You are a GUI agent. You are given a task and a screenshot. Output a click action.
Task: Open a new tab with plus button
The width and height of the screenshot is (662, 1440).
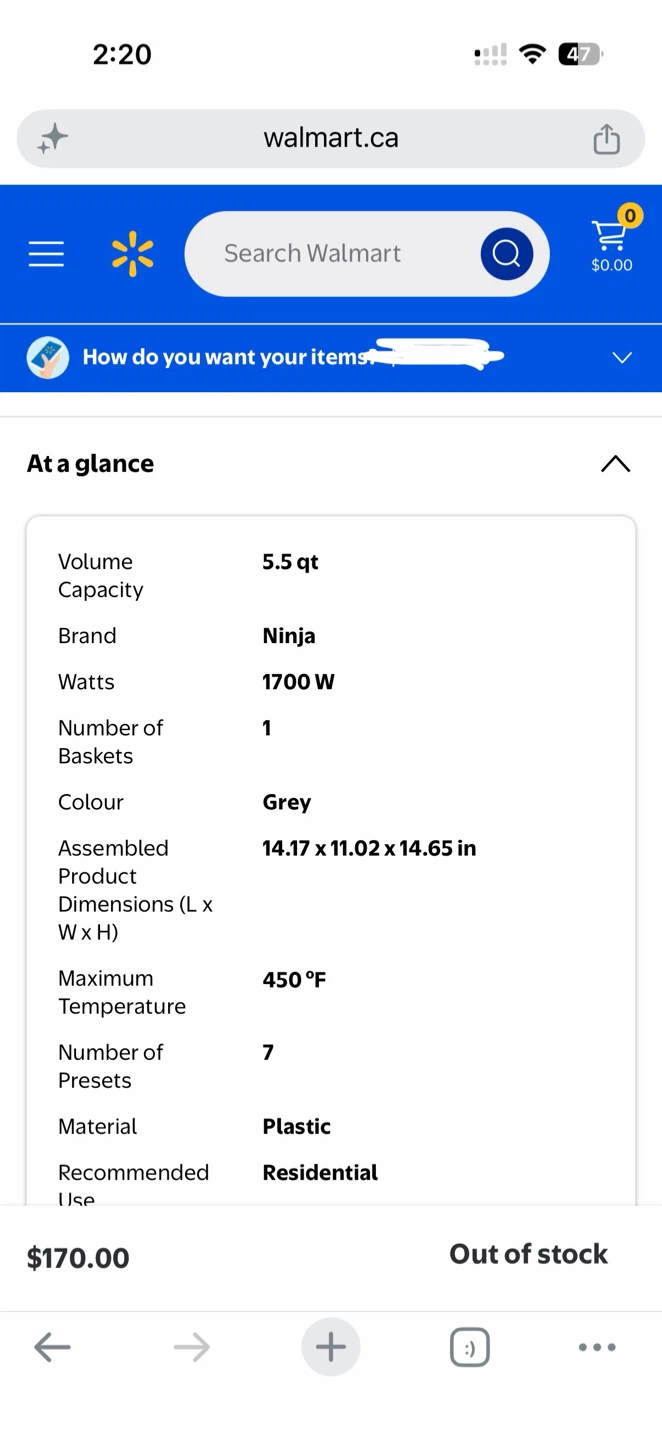click(331, 1347)
